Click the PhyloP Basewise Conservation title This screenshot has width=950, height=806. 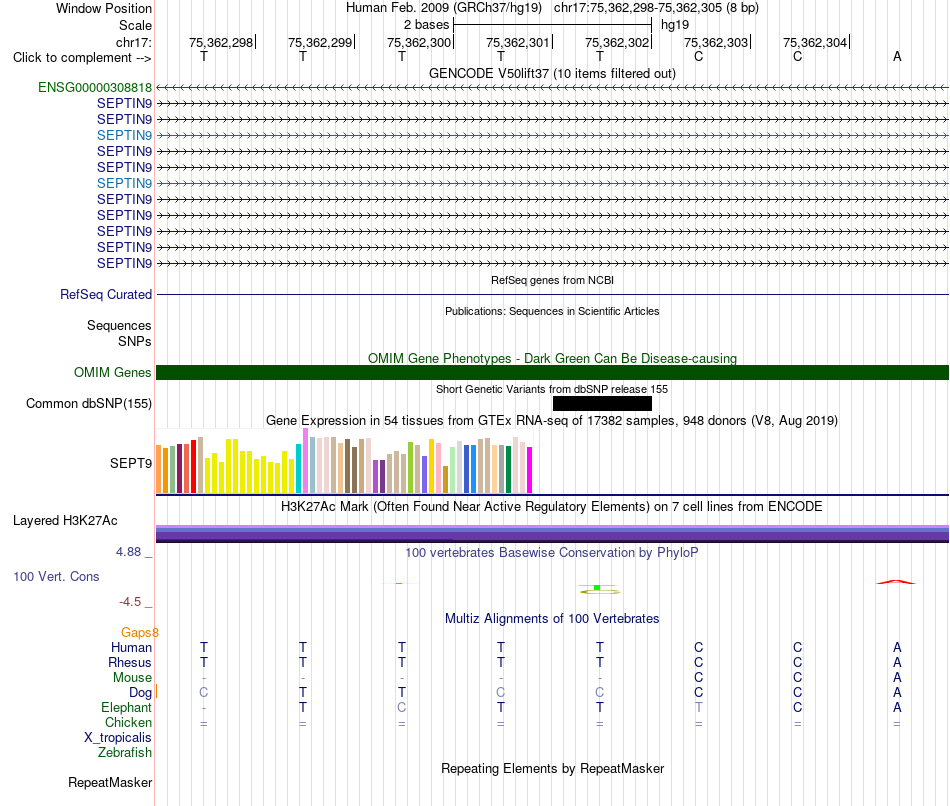coord(552,553)
